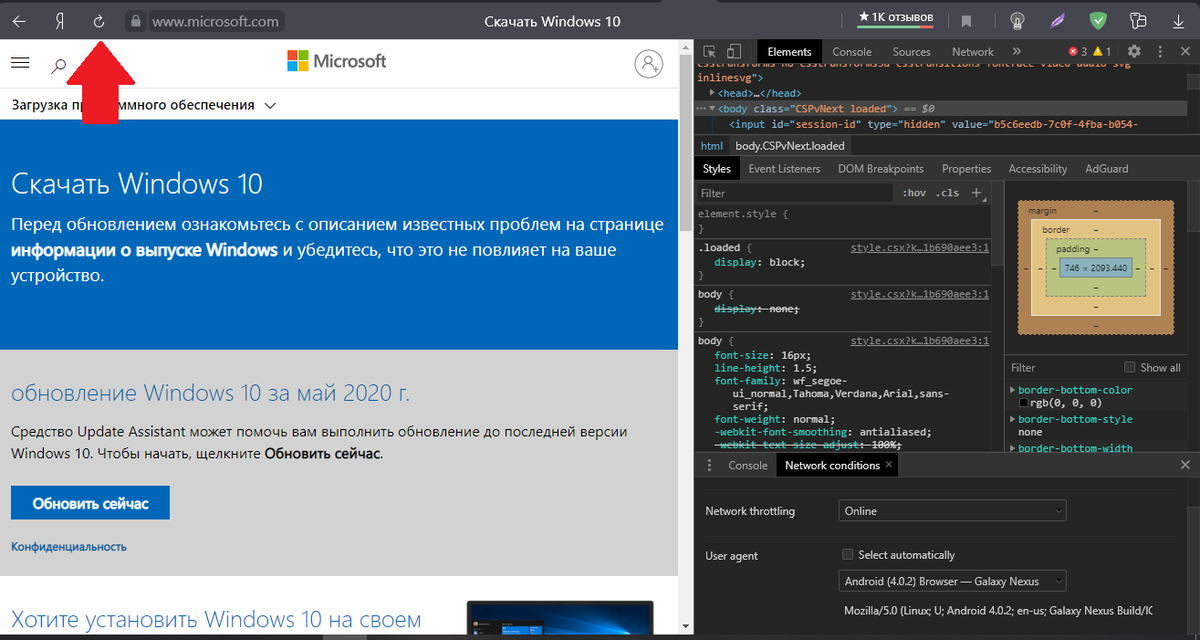Open the drawer three-dot menu
The height and width of the screenshot is (640, 1200).
(x=709, y=465)
